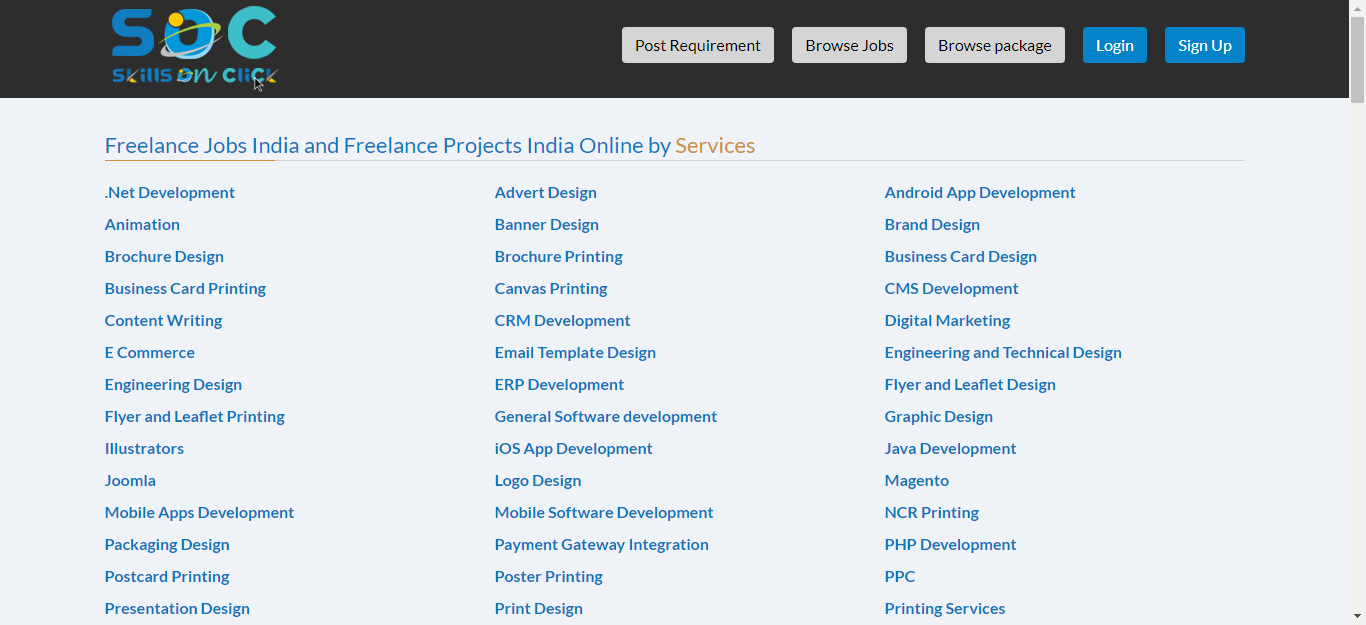Screen dimensions: 1366x625
Task: Open the .Net Development services link
Action: coord(169,192)
